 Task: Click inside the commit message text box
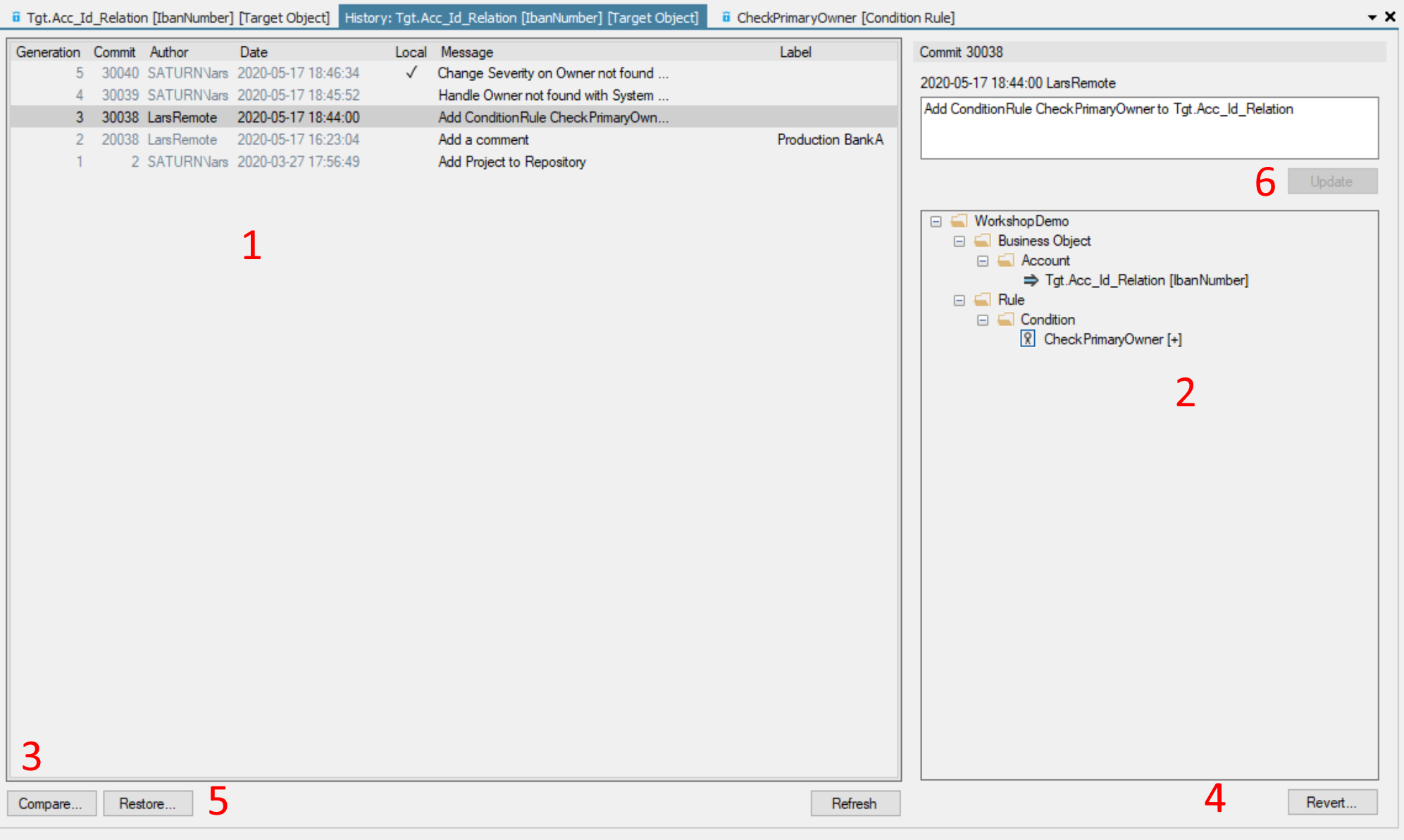point(1148,127)
